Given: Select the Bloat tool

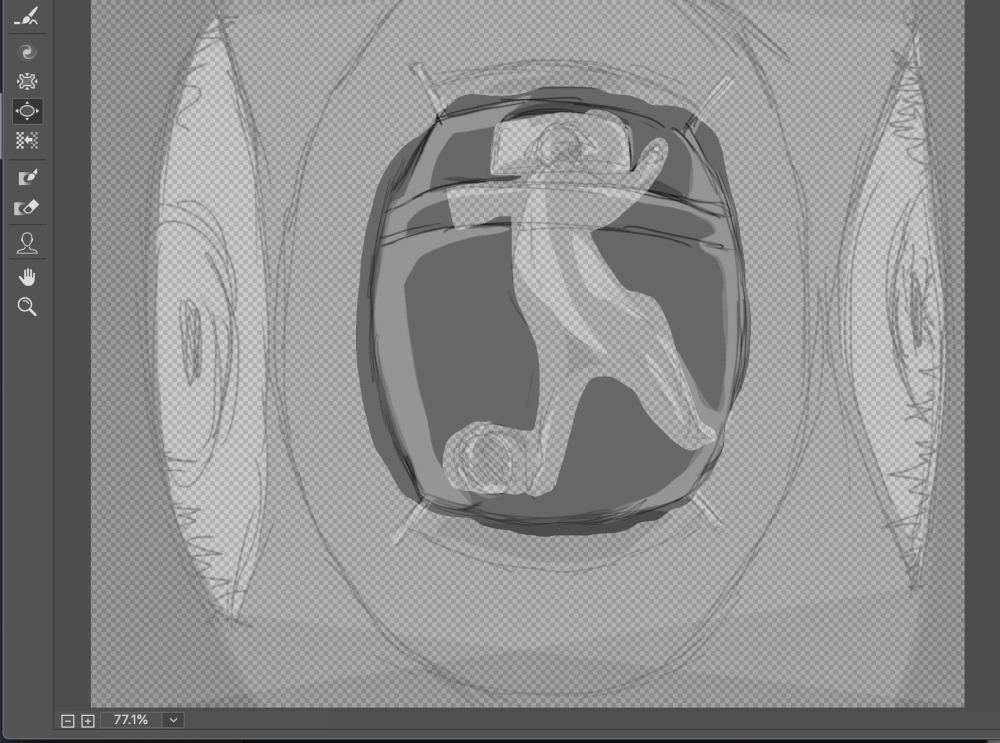Looking at the screenshot, I should coord(27,111).
